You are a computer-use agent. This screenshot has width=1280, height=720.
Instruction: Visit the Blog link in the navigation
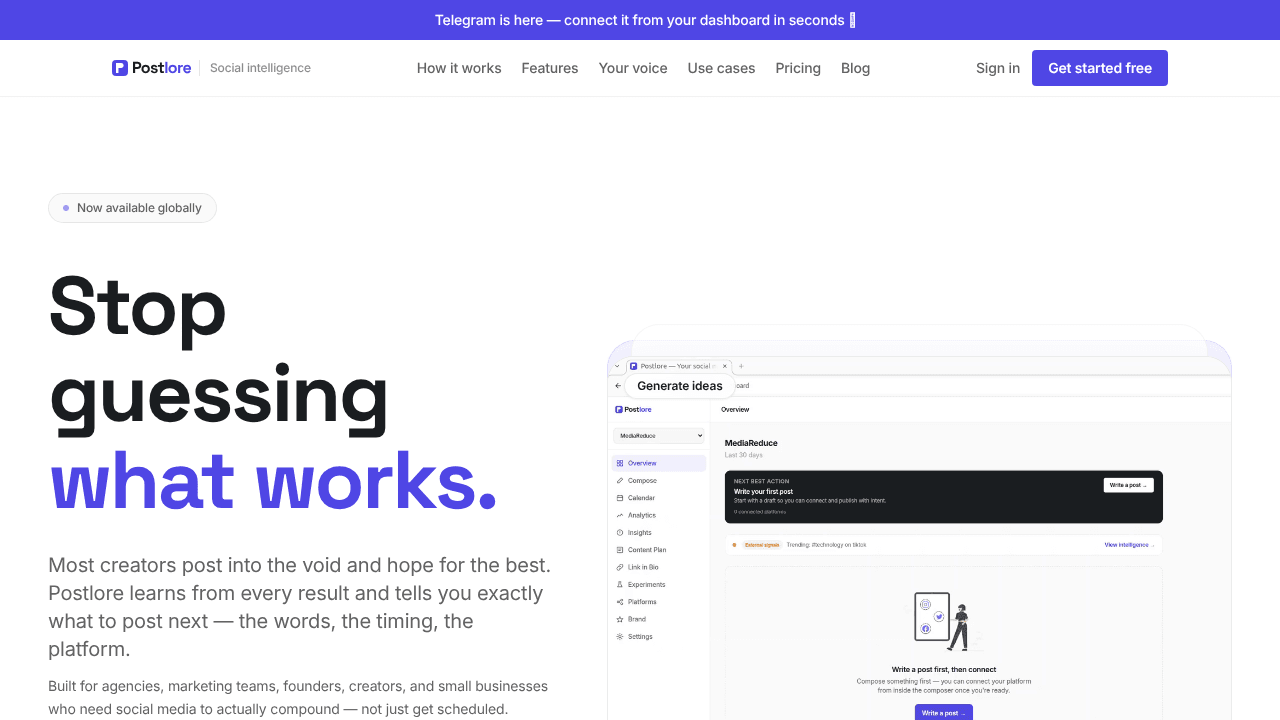click(x=855, y=68)
